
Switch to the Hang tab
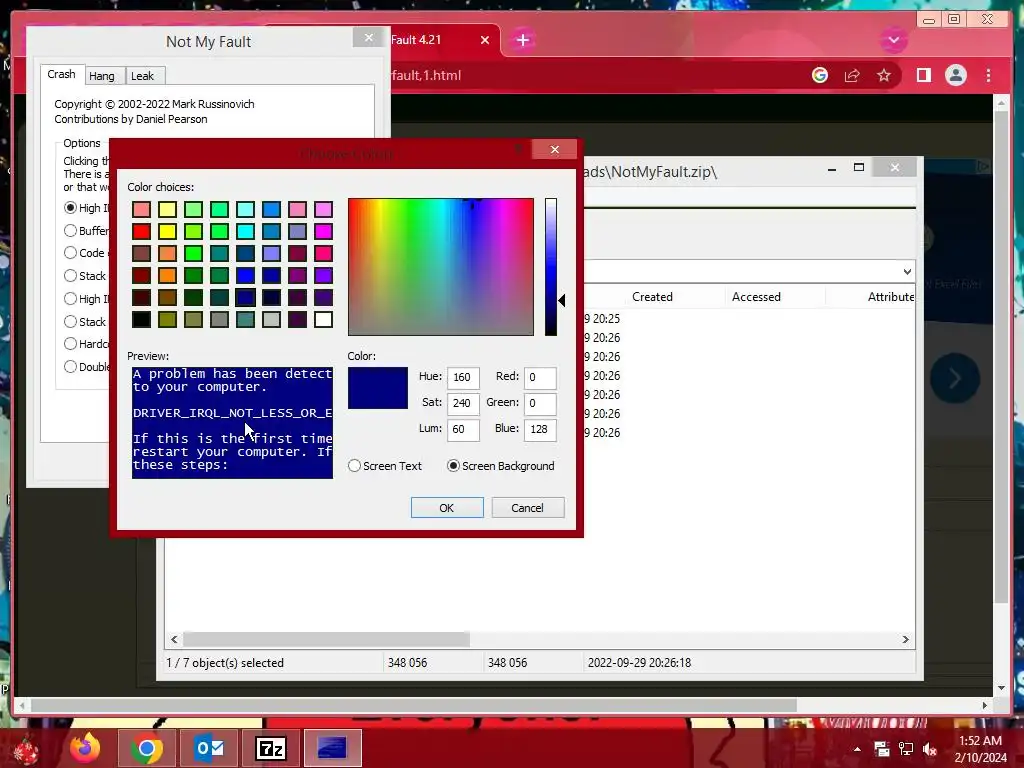(x=102, y=76)
